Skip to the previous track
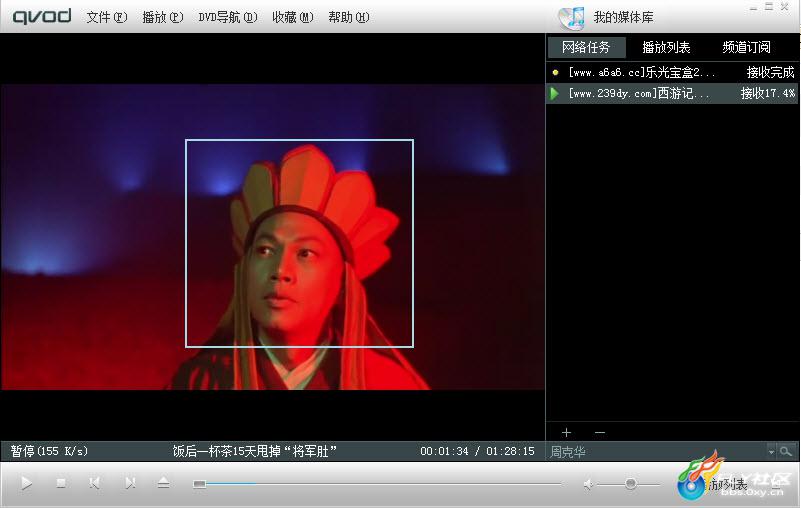This screenshot has width=801, height=508. pos(95,483)
